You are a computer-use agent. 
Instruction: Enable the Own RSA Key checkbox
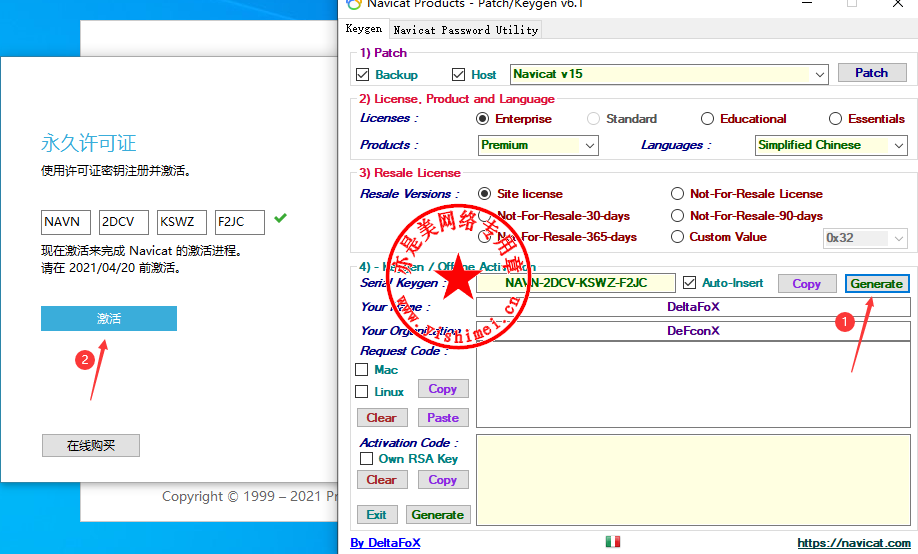[366, 459]
